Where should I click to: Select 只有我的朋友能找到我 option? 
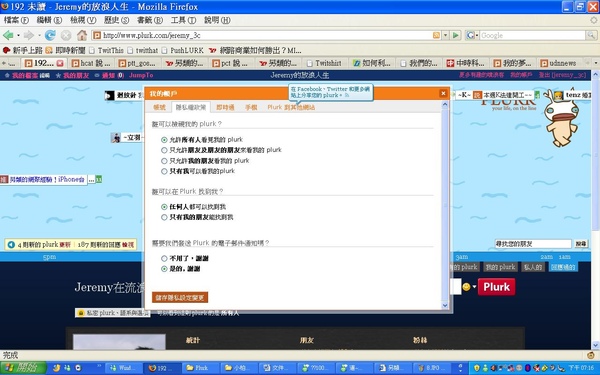point(164,217)
